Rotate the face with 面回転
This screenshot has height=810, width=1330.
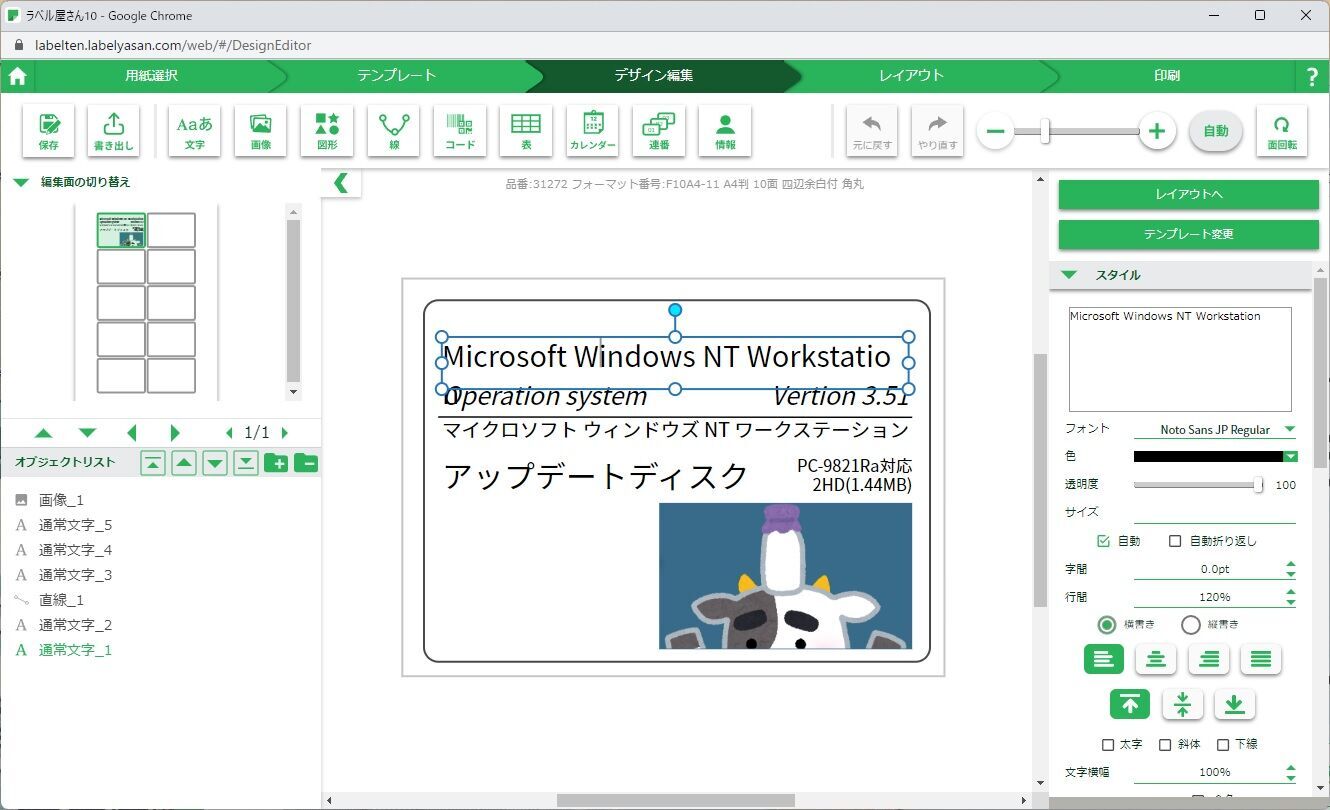click(1282, 131)
